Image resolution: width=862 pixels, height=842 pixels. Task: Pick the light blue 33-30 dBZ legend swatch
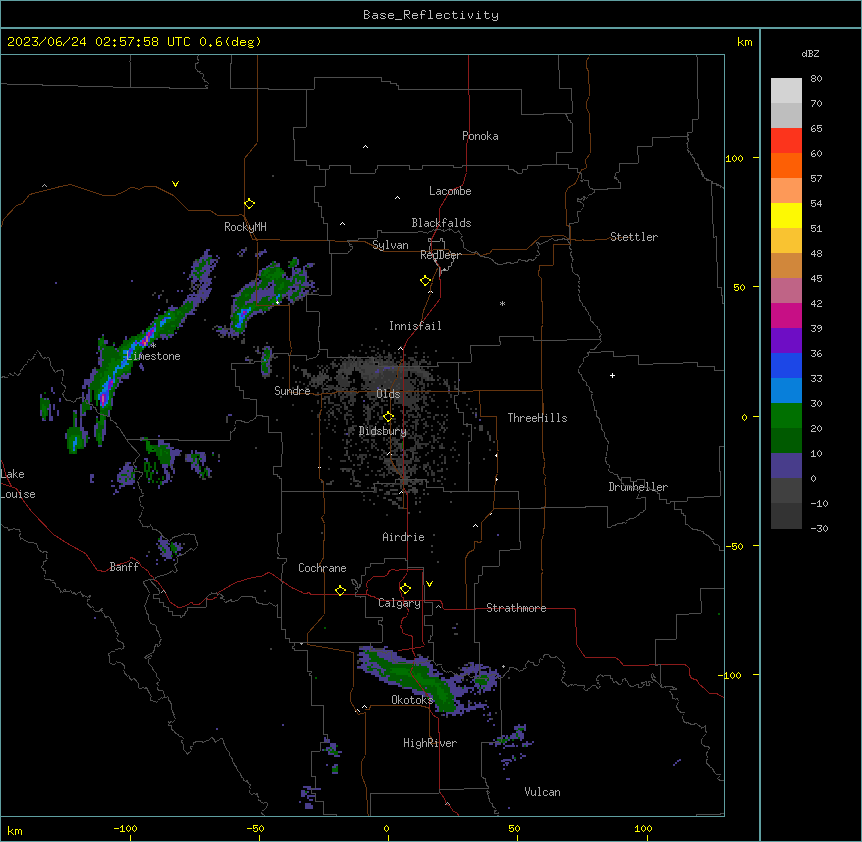click(x=786, y=391)
